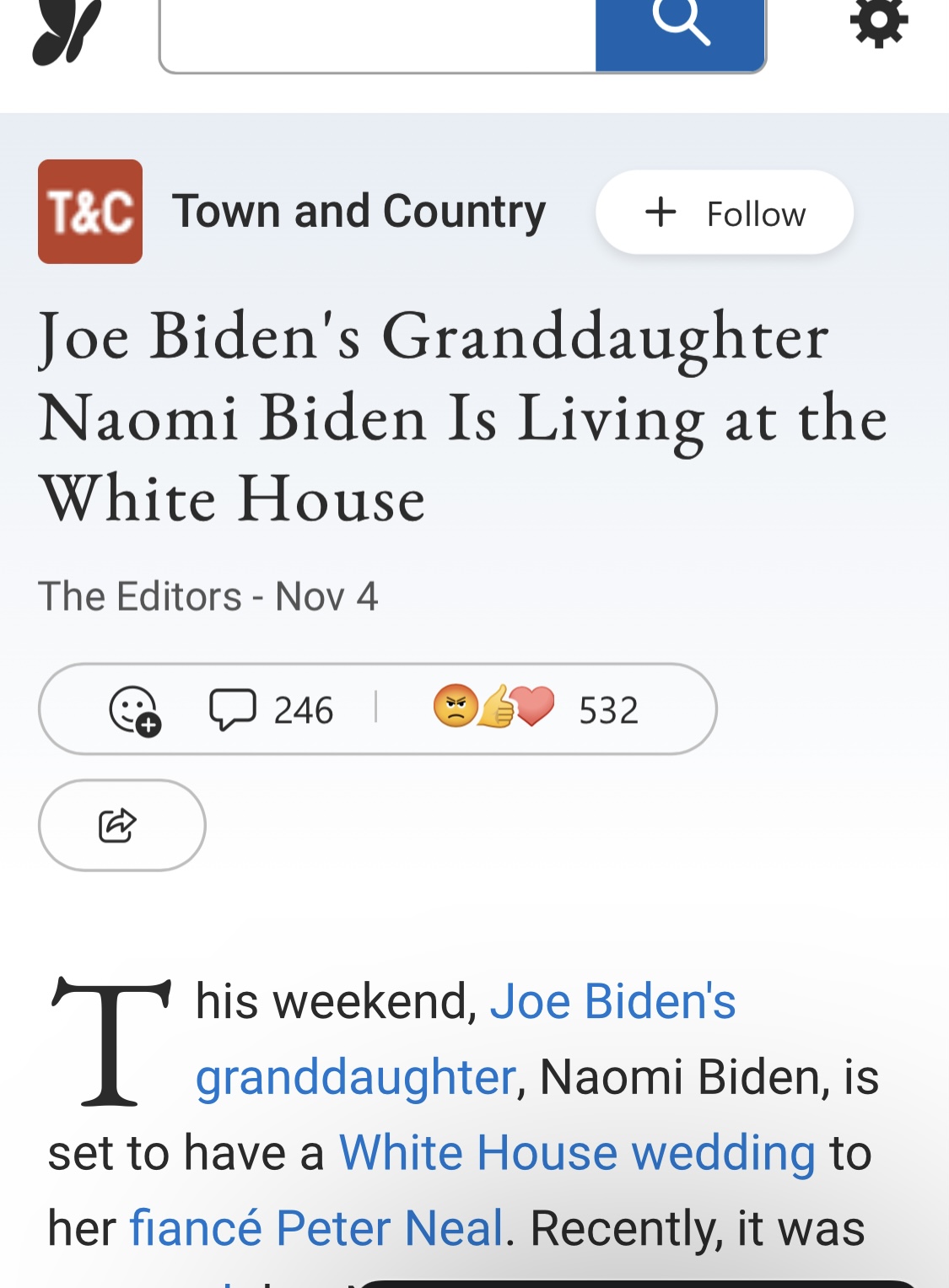
Task: Click the plus sign in Follow button
Action: click(661, 212)
